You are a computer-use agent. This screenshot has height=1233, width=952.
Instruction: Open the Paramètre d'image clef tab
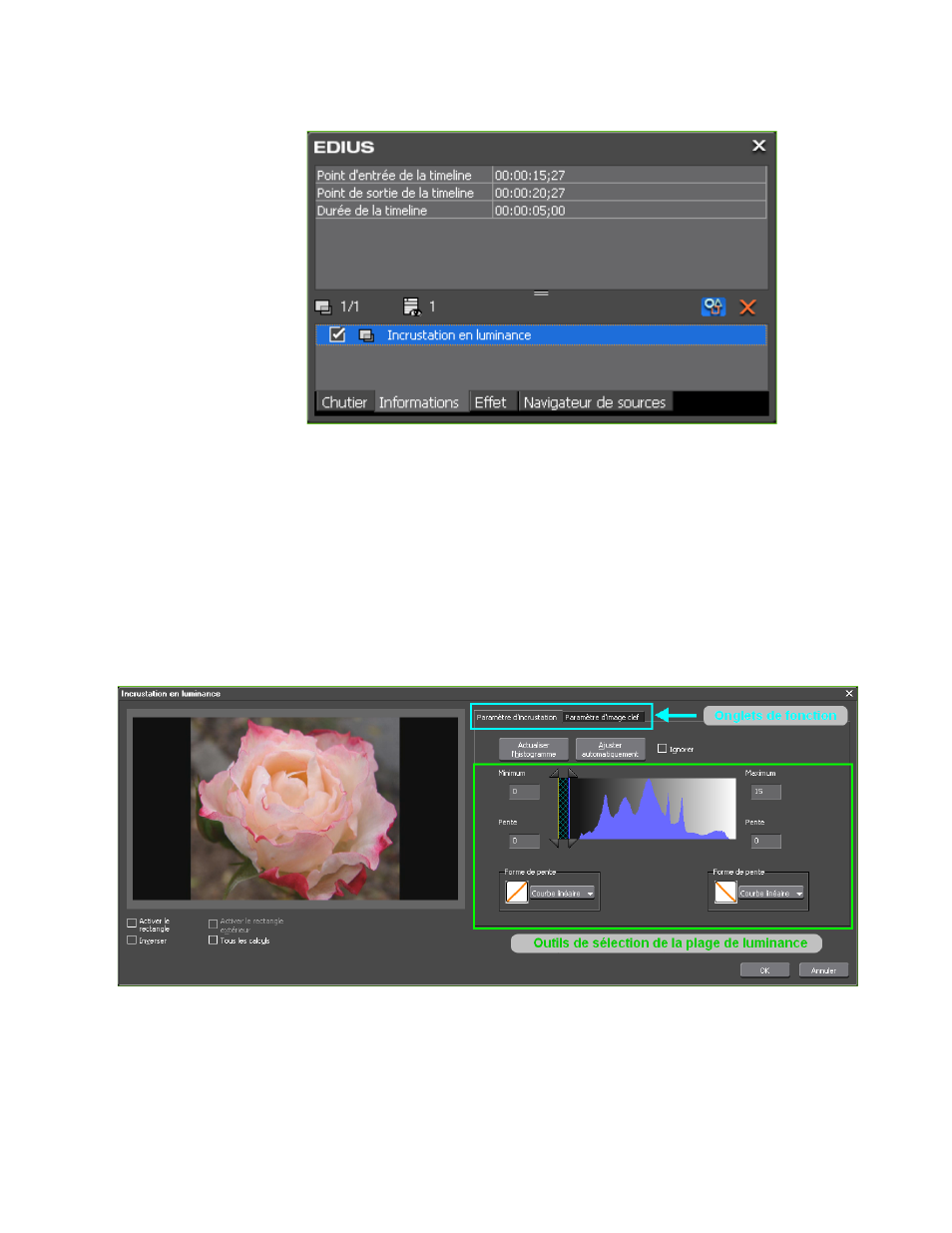603,717
